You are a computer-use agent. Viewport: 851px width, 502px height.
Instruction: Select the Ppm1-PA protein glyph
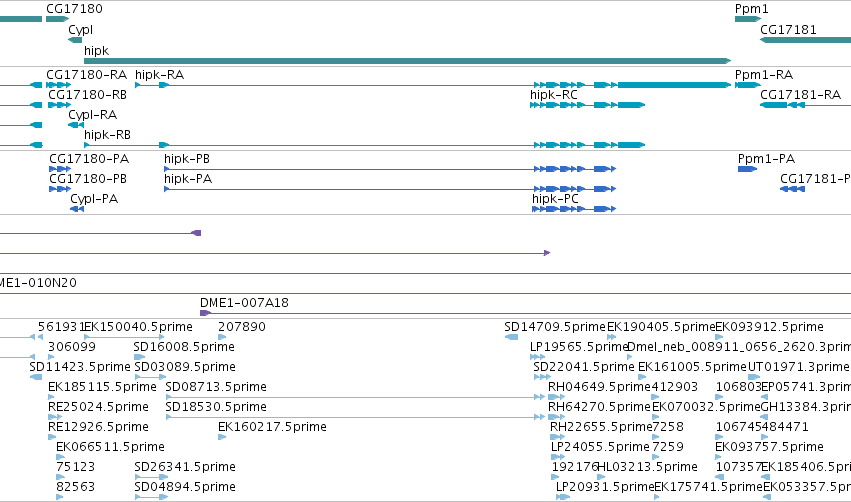pyautogui.click(x=747, y=169)
